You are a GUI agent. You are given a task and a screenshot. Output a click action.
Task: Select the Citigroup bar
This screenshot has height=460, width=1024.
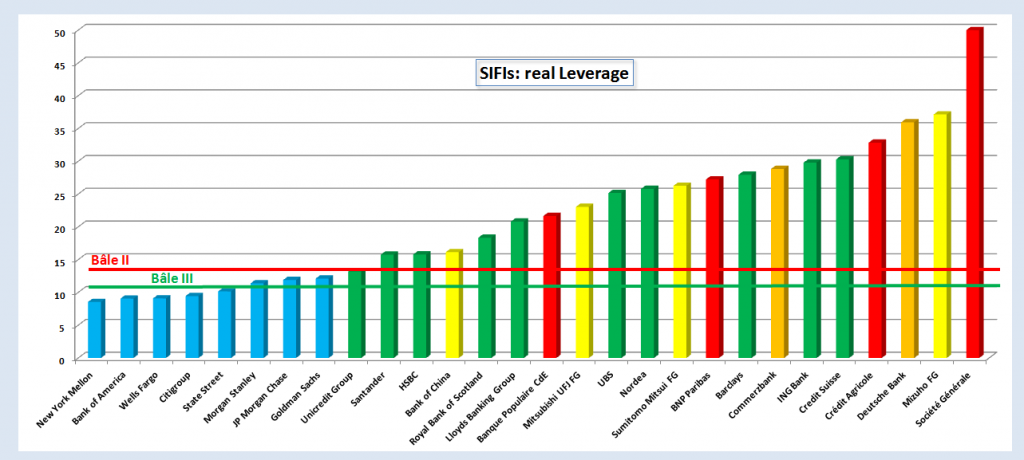[x=195, y=325]
